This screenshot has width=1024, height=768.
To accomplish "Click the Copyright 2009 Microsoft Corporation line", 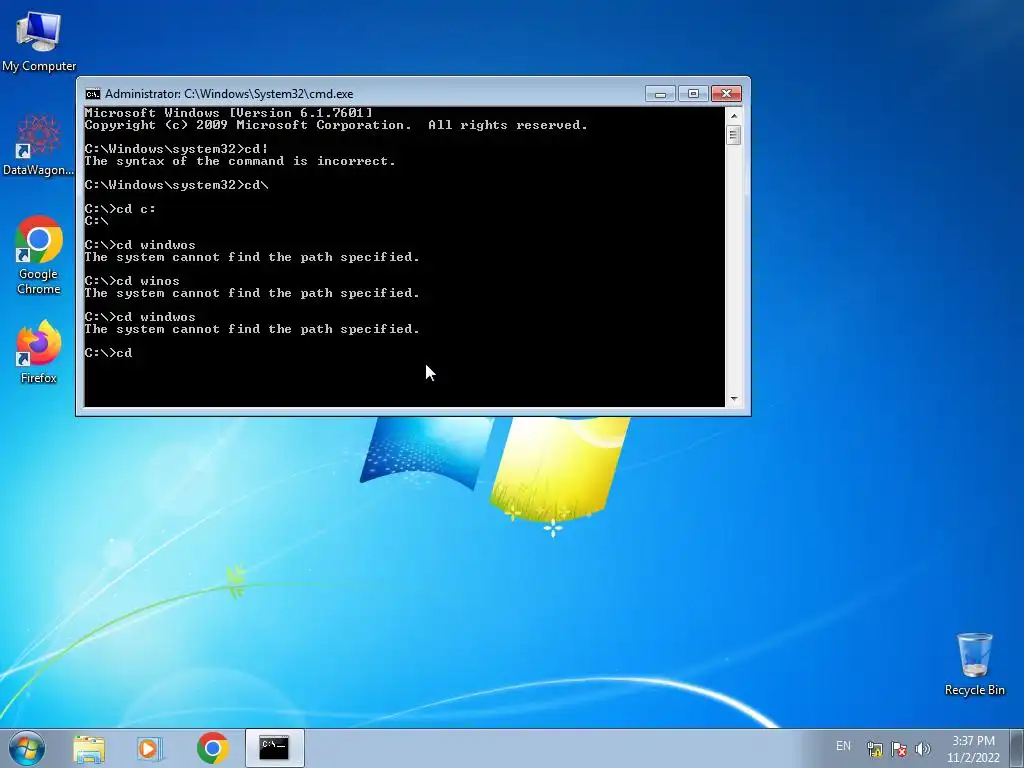I will click(336, 125).
